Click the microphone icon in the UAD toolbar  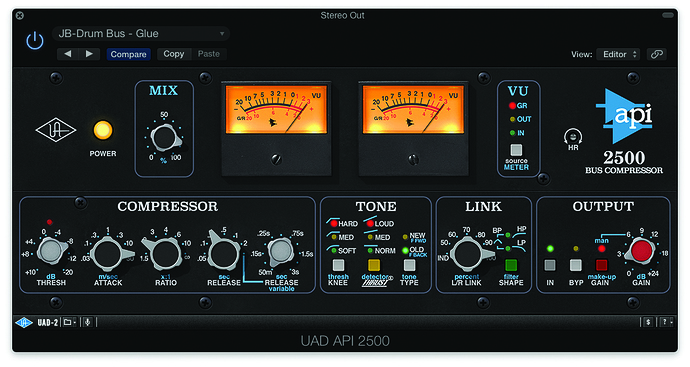point(87,323)
